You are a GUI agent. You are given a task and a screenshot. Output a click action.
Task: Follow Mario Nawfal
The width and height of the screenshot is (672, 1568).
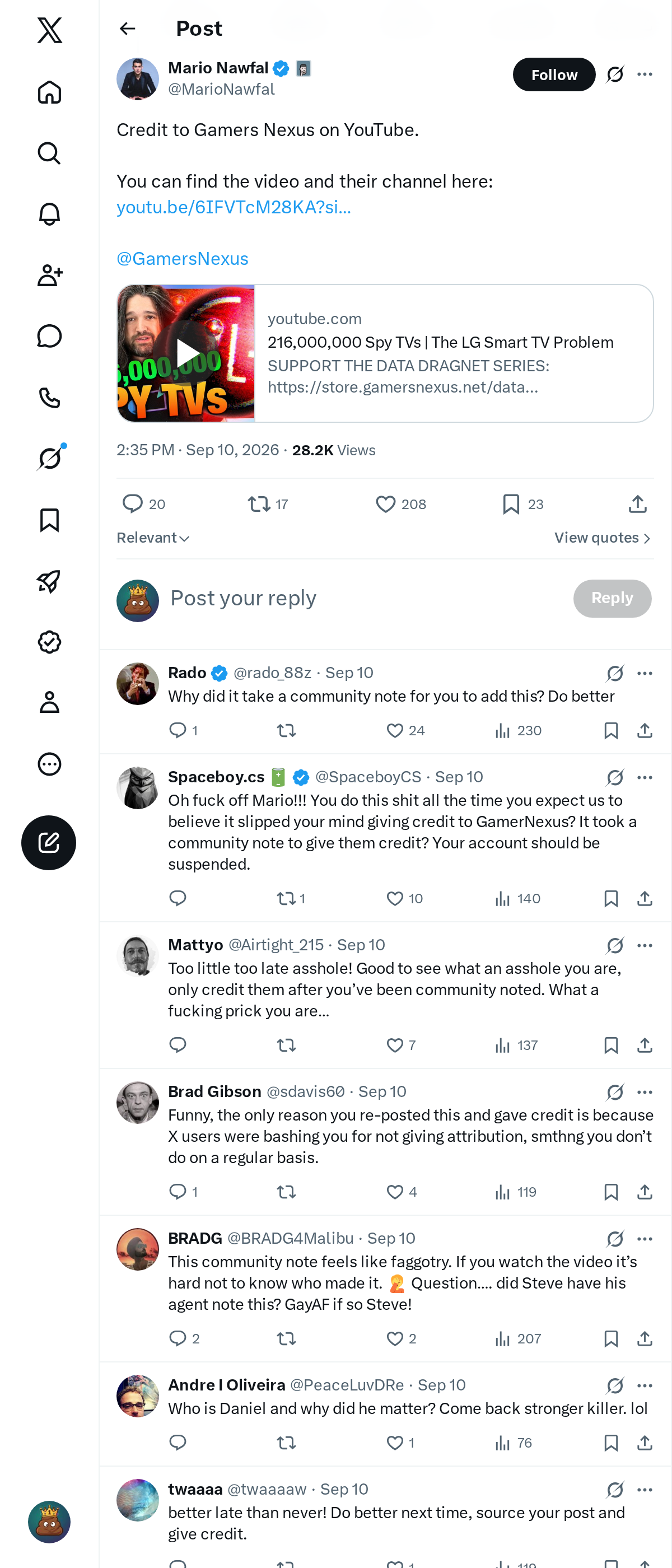554,74
